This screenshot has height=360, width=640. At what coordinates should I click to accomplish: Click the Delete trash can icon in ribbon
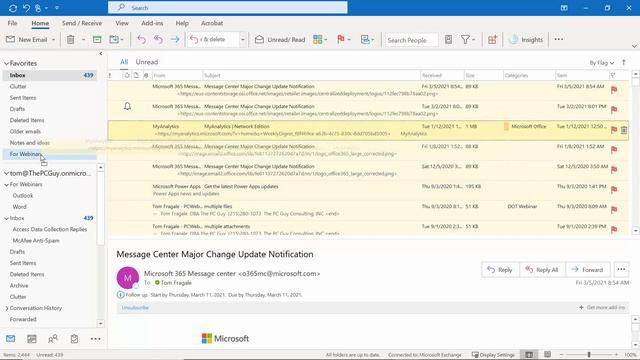coord(71,40)
